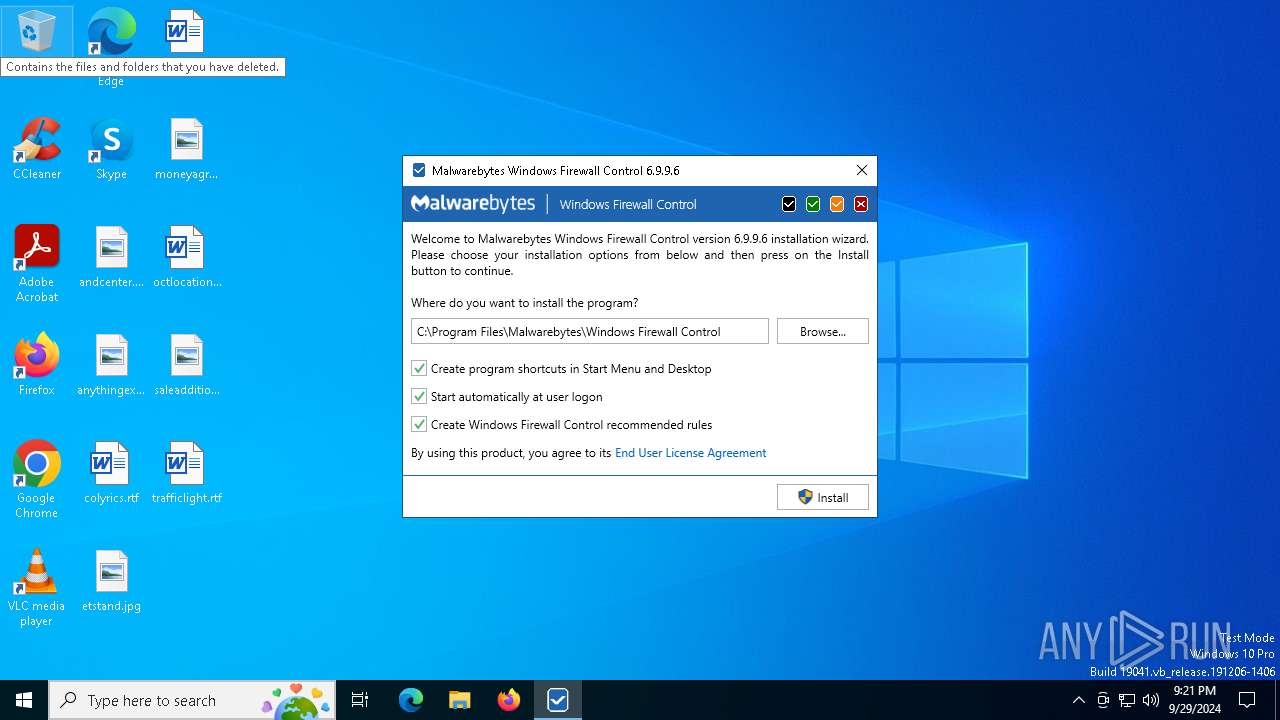The image size is (1280, 720).
Task: Close the installer window
Action: pyautogui.click(x=862, y=170)
